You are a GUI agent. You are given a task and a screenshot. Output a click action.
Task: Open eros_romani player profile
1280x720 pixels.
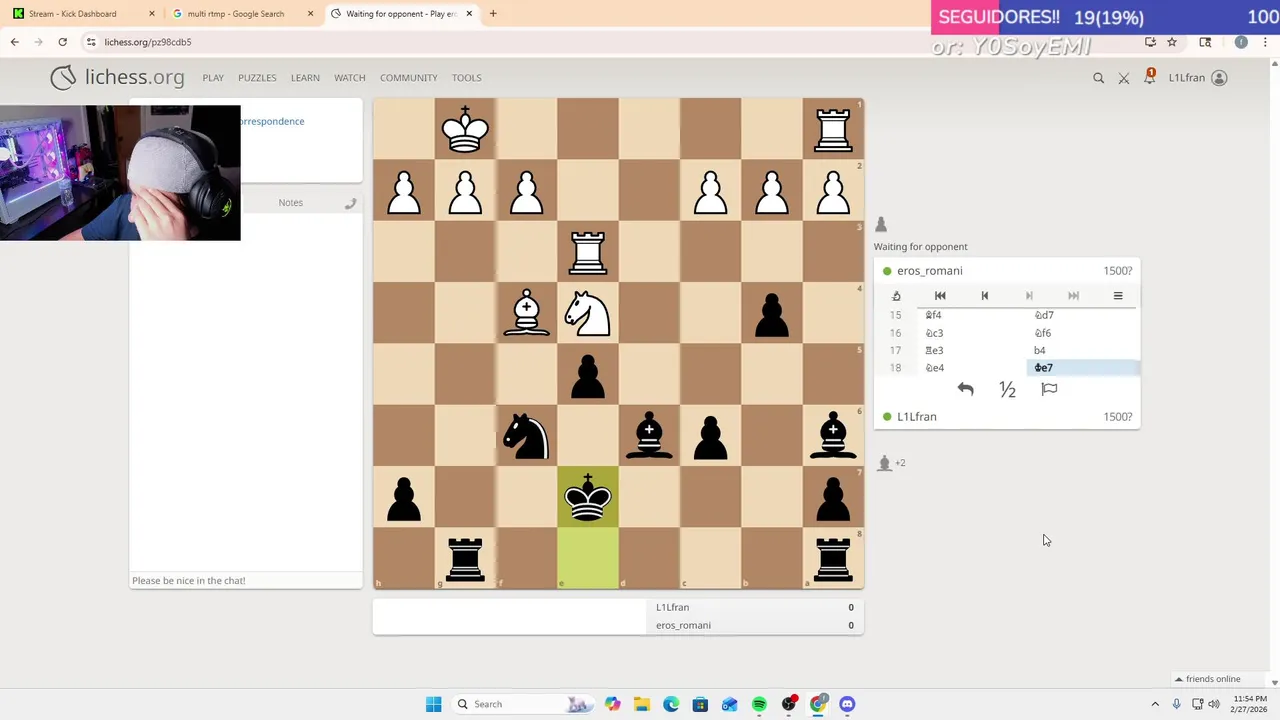pyautogui.click(x=929, y=271)
